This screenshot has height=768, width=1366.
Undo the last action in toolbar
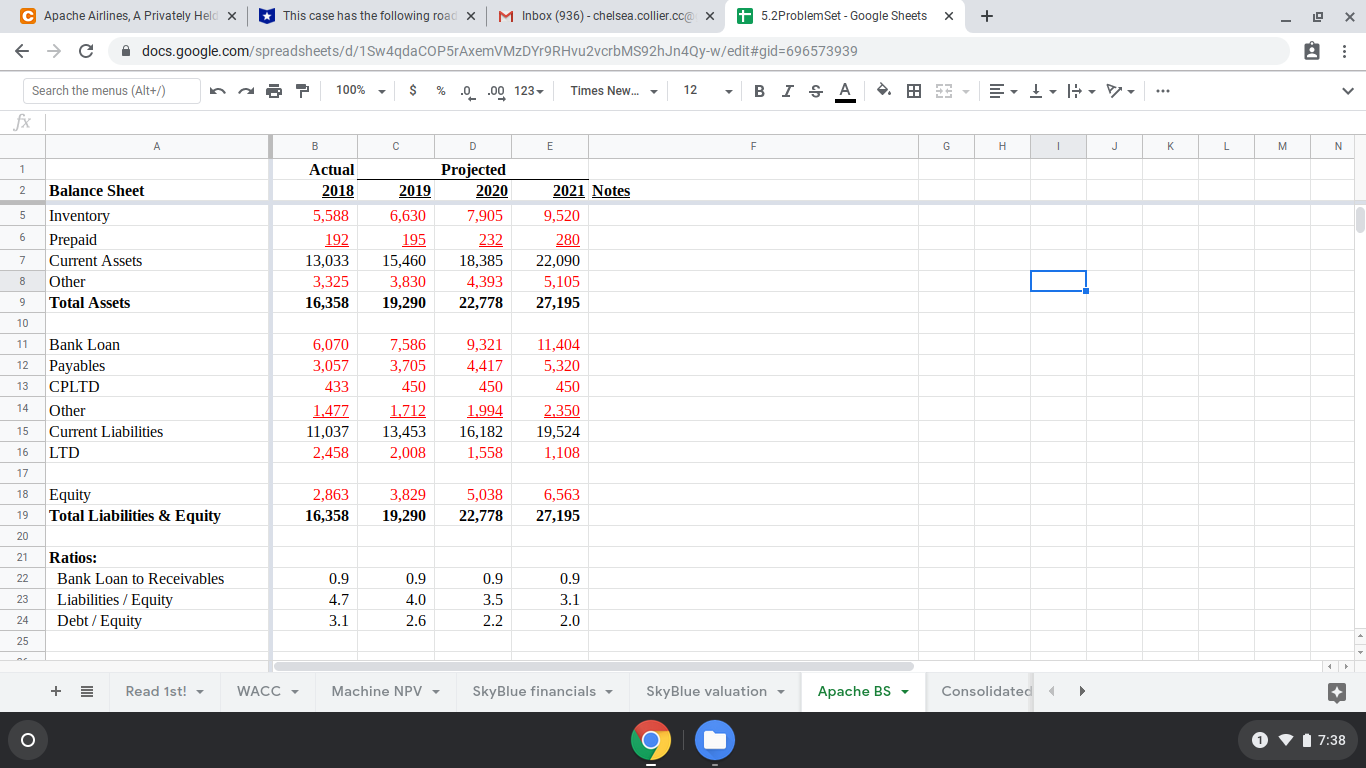point(218,91)
